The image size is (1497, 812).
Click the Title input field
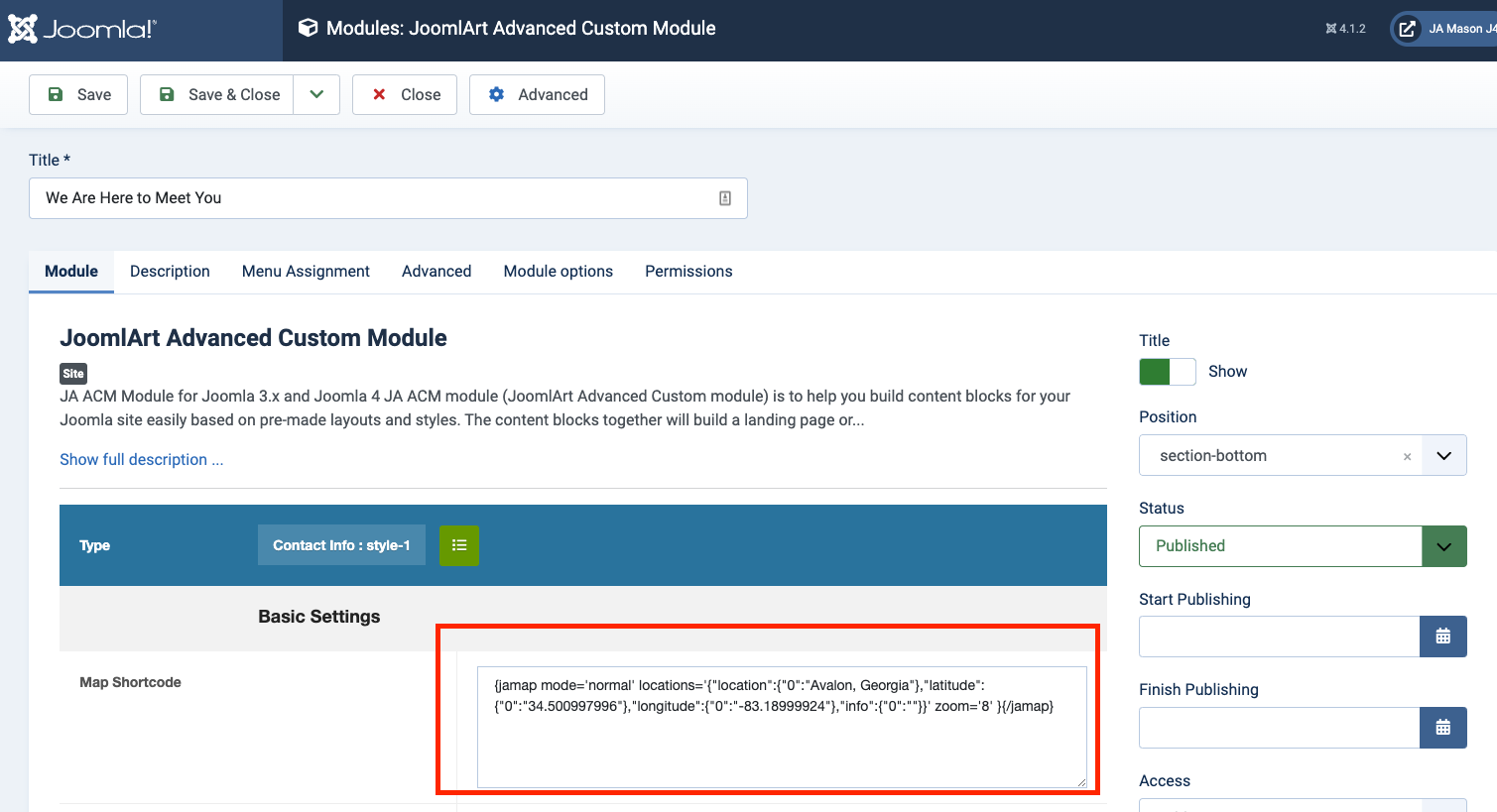388,198
